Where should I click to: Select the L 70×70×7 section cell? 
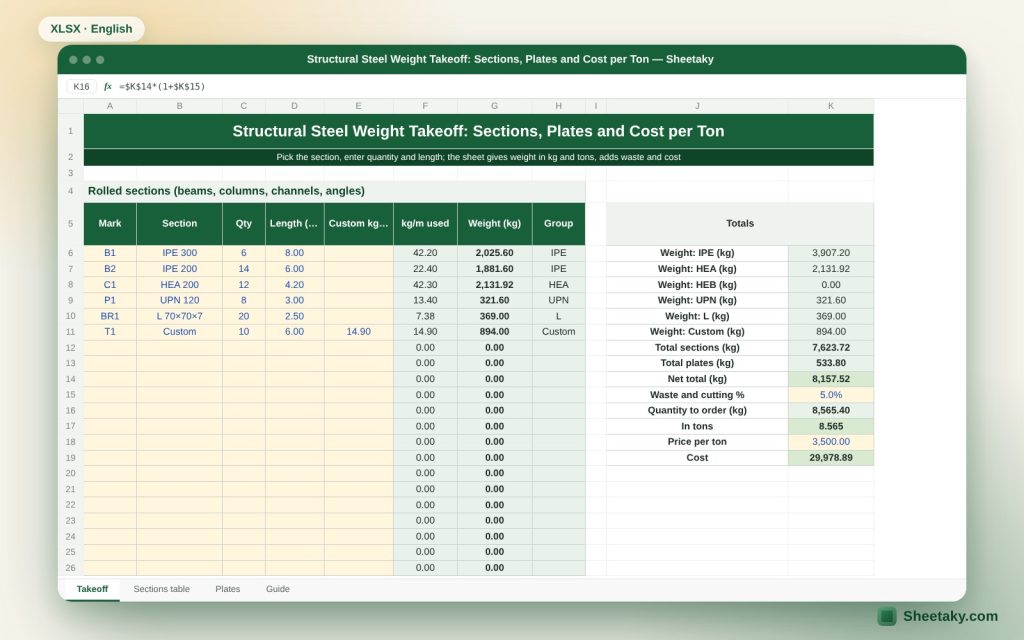tap(180, 316)
